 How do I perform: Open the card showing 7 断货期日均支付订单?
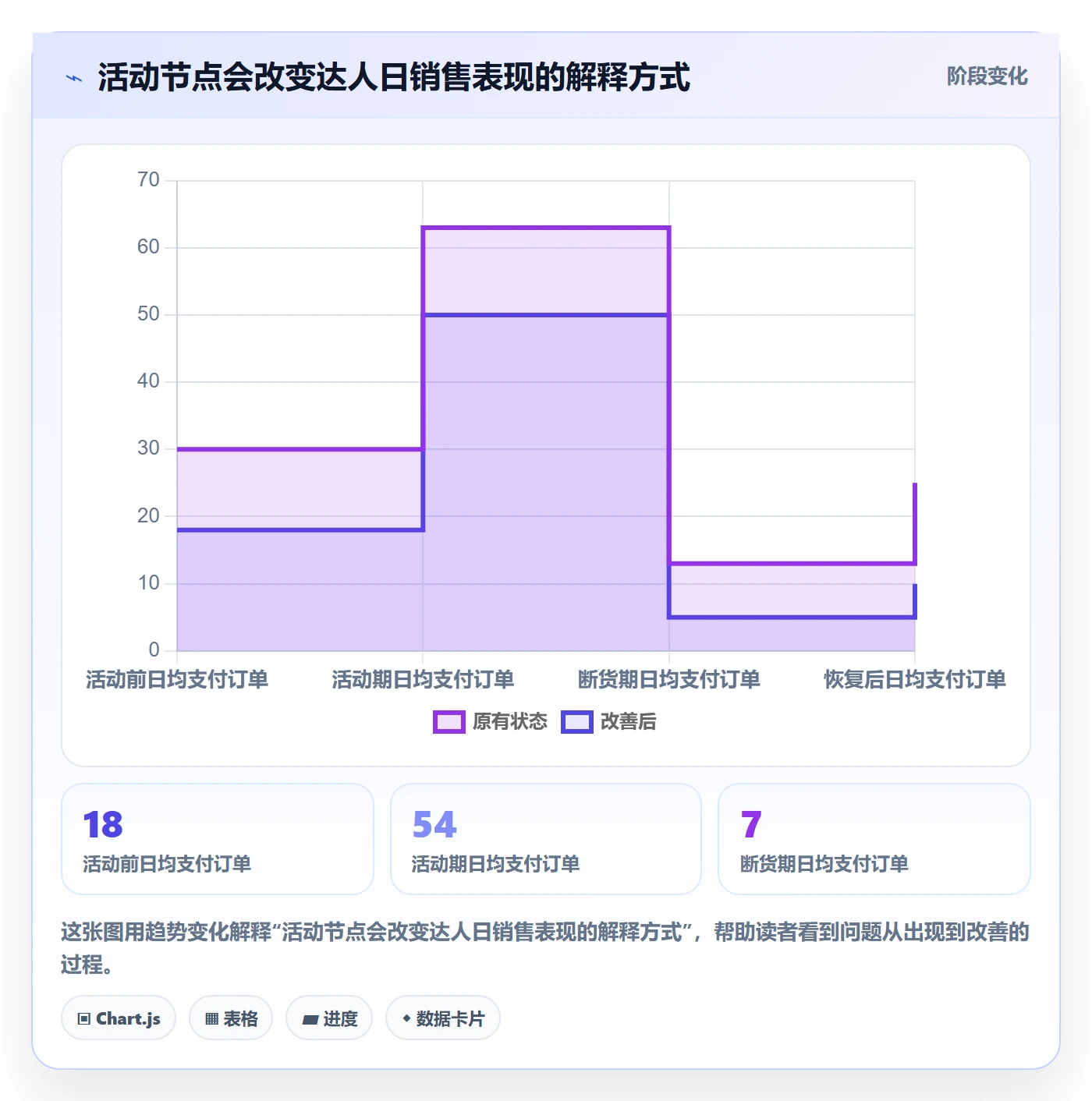(874, 839)
